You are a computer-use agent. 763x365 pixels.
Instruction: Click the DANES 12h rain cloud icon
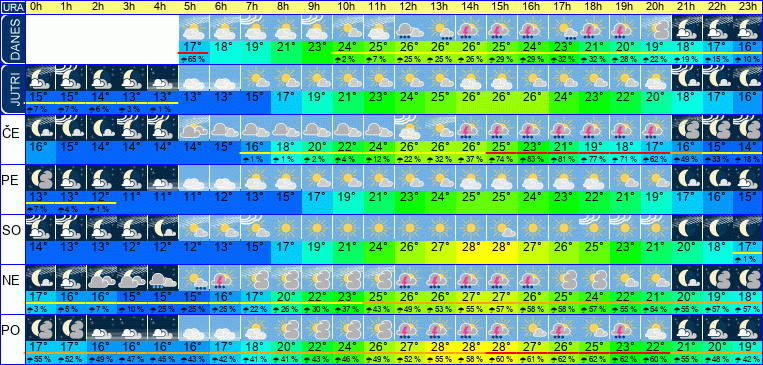point(410,28)
